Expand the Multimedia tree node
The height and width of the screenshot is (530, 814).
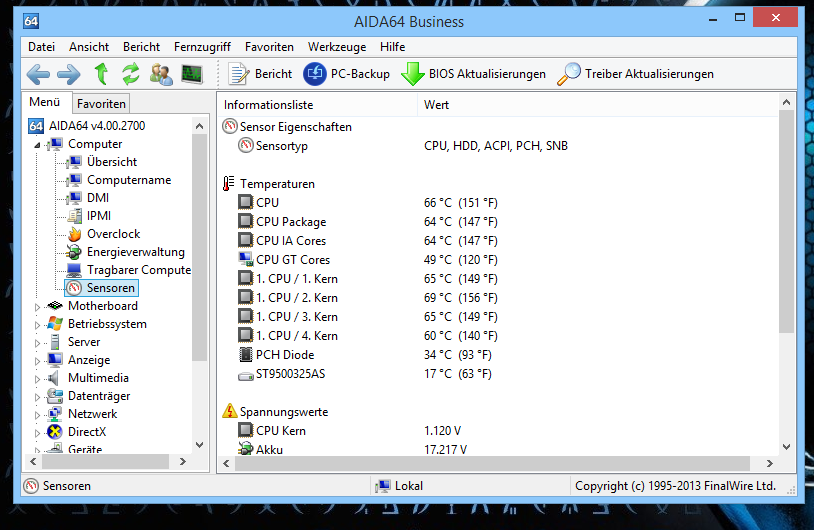point(37,379)
